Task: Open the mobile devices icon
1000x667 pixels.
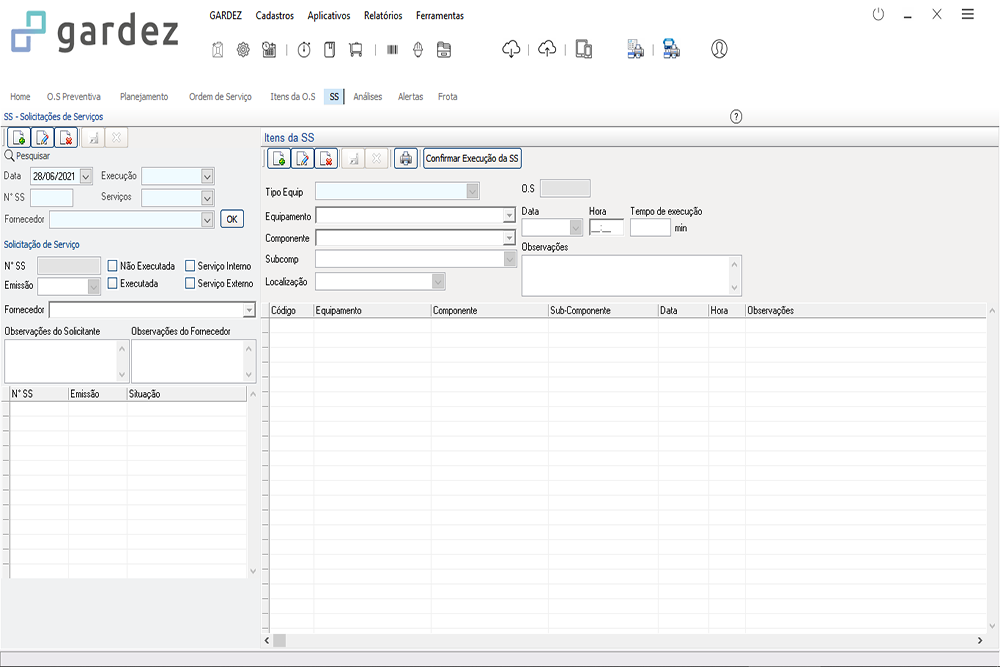Action: 584,49
